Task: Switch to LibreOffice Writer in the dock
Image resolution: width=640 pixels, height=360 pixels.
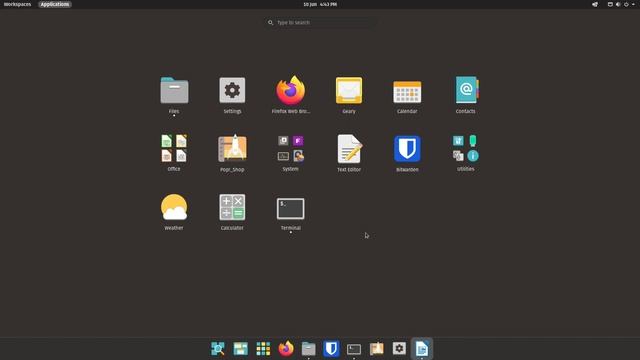Action: (422, 349)
